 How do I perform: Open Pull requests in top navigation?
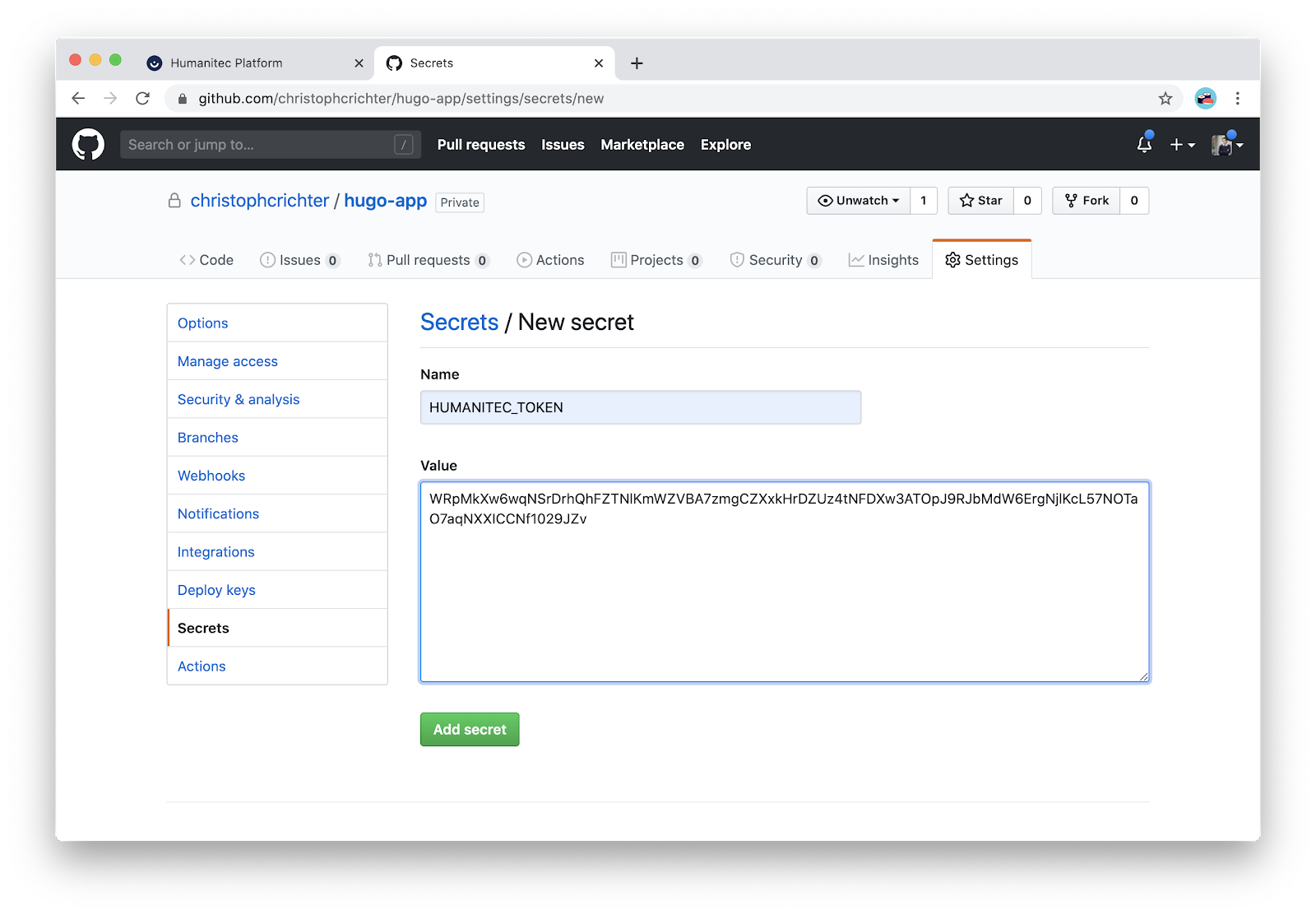coord(480,145)
